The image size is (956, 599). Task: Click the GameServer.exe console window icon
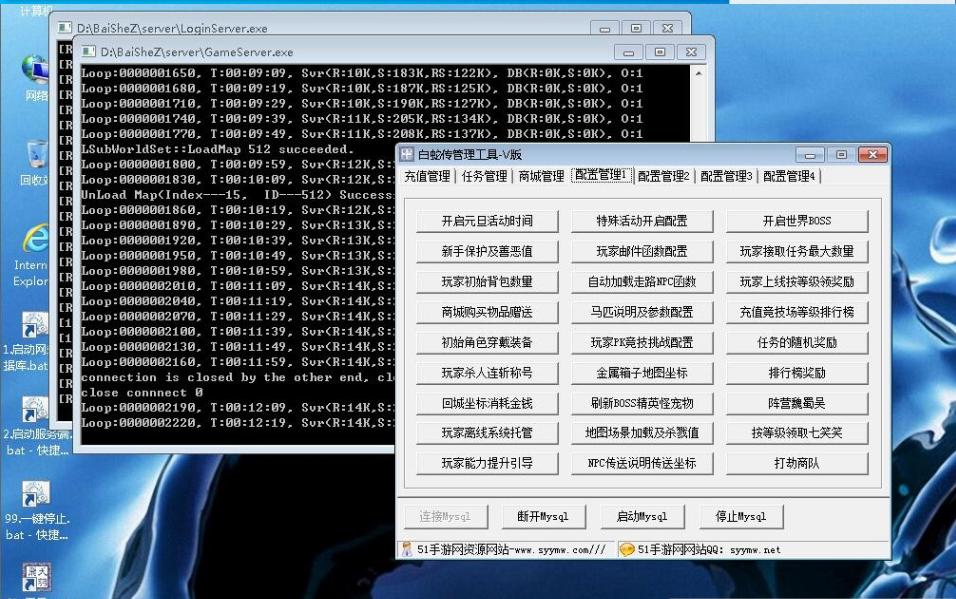(88, 51)
